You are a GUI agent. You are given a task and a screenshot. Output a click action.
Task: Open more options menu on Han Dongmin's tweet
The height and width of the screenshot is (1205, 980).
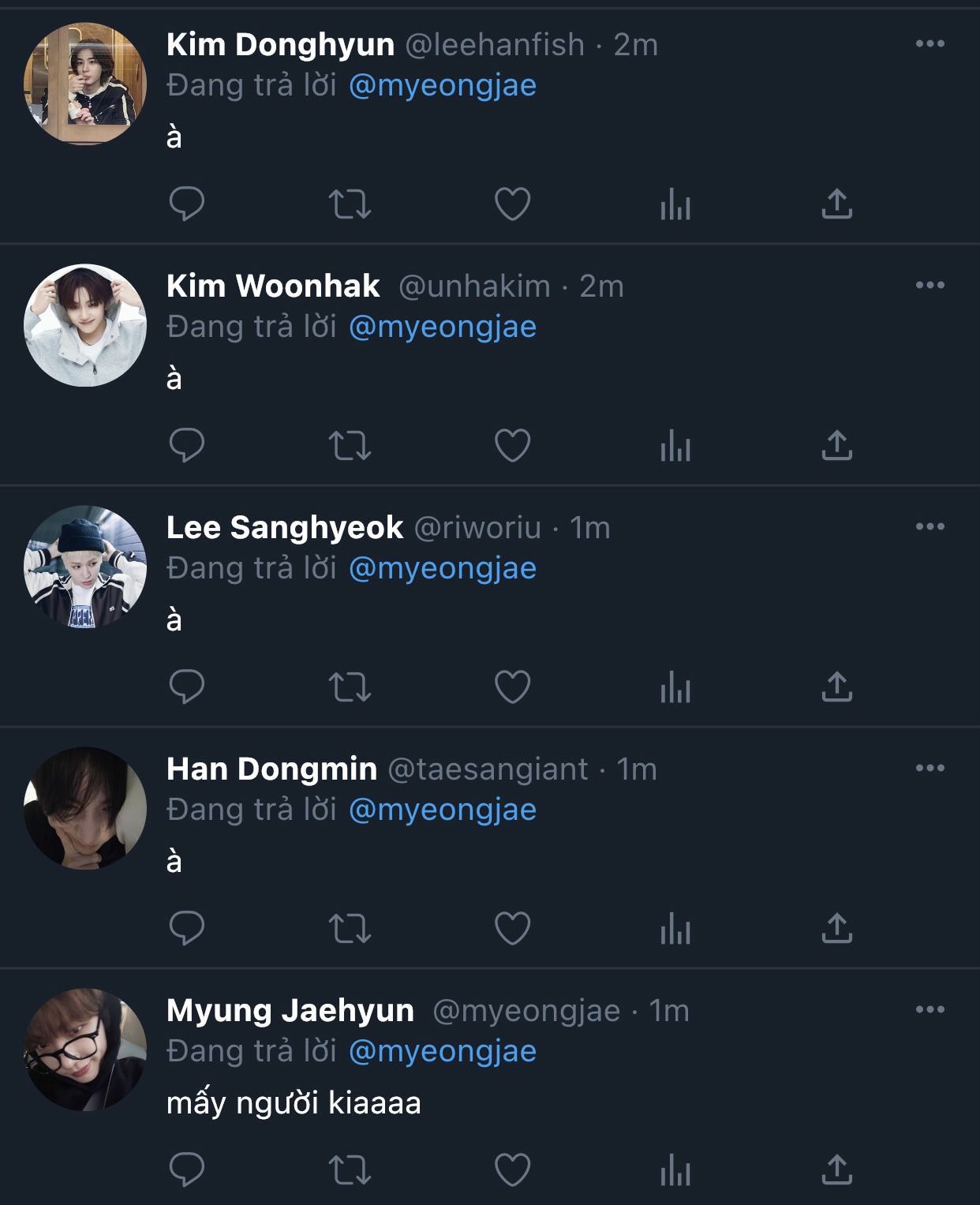pos(930,768)
